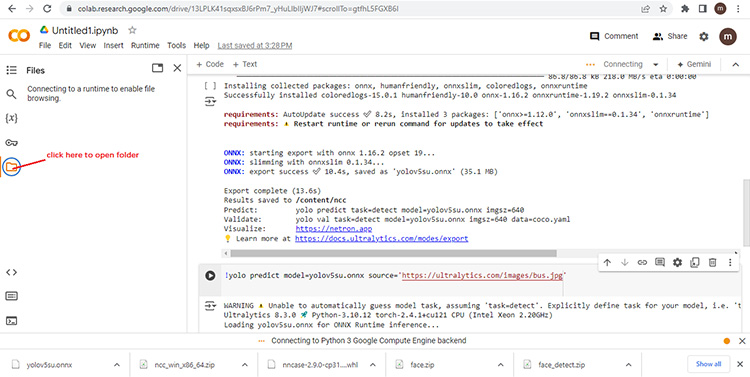Mirror cell in tab icon
The image size is (750, 377).
click(695, 262)
